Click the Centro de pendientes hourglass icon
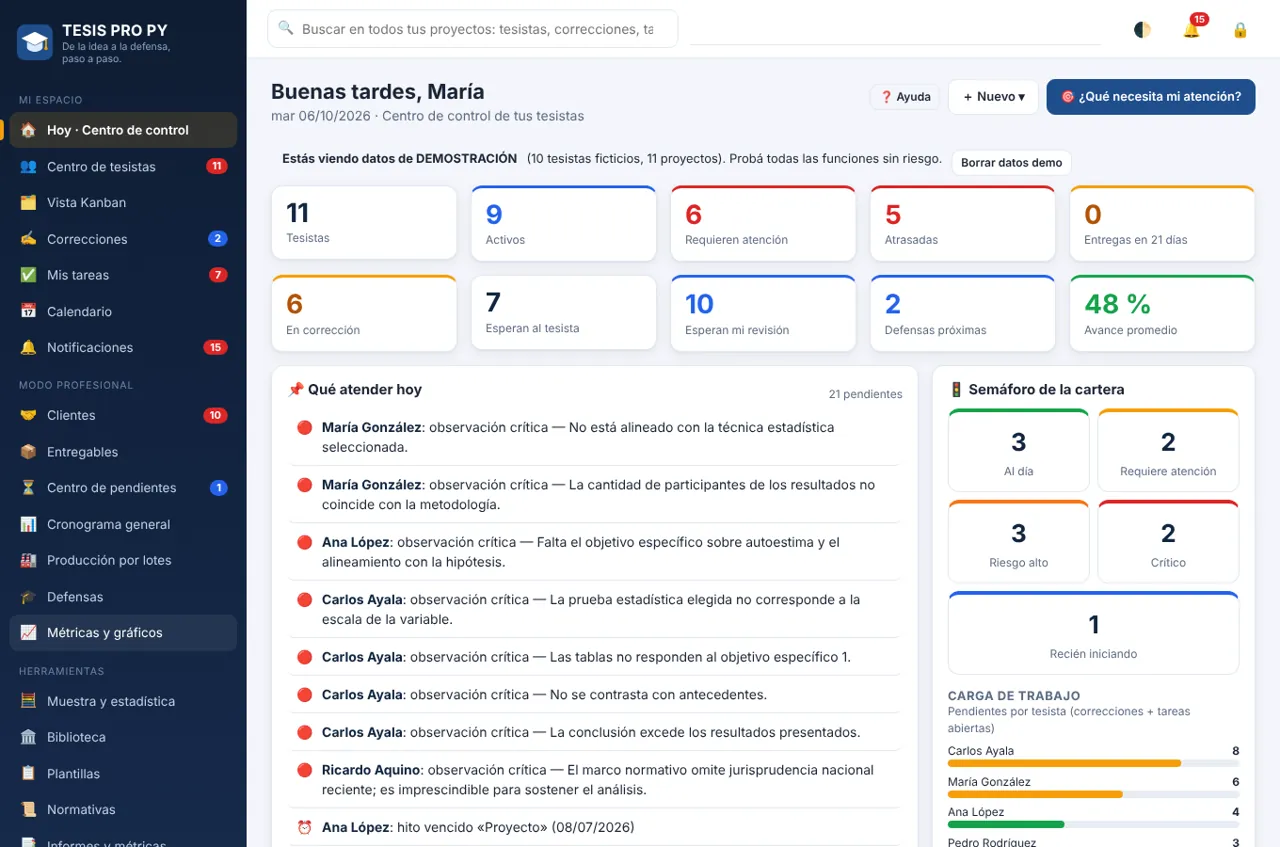The height and width of the screenshot is (847, 1280). click(x=28, y=488)
